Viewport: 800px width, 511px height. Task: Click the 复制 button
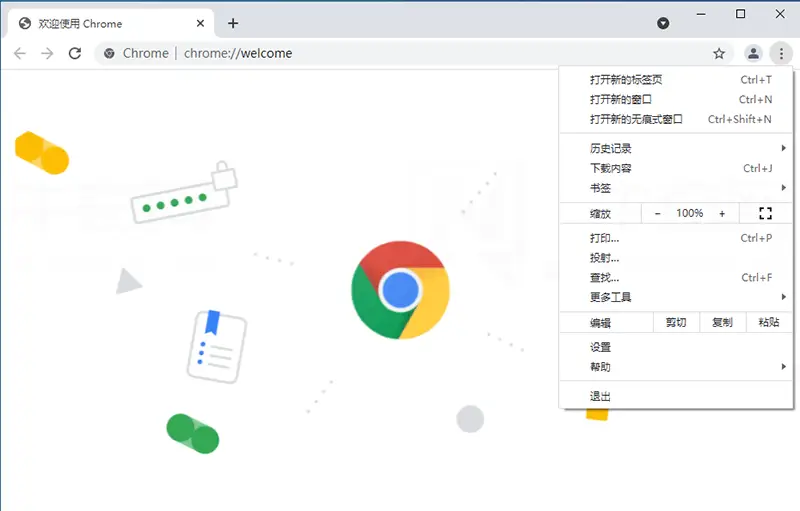[x=722, y=322]
